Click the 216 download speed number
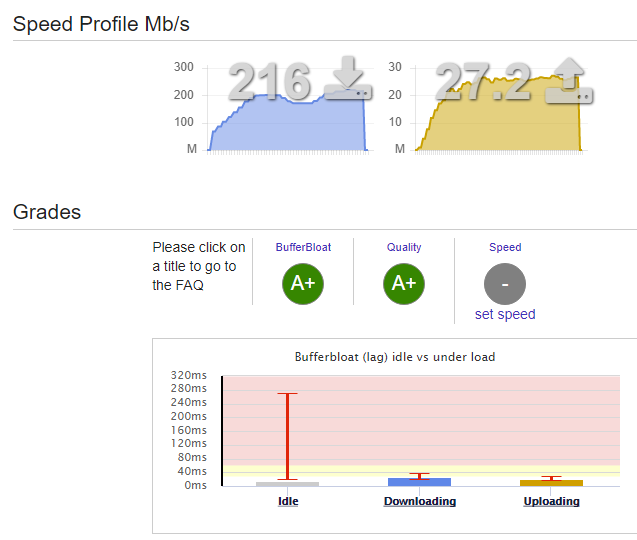Viewport: 637px width, 540px height. 270,81
